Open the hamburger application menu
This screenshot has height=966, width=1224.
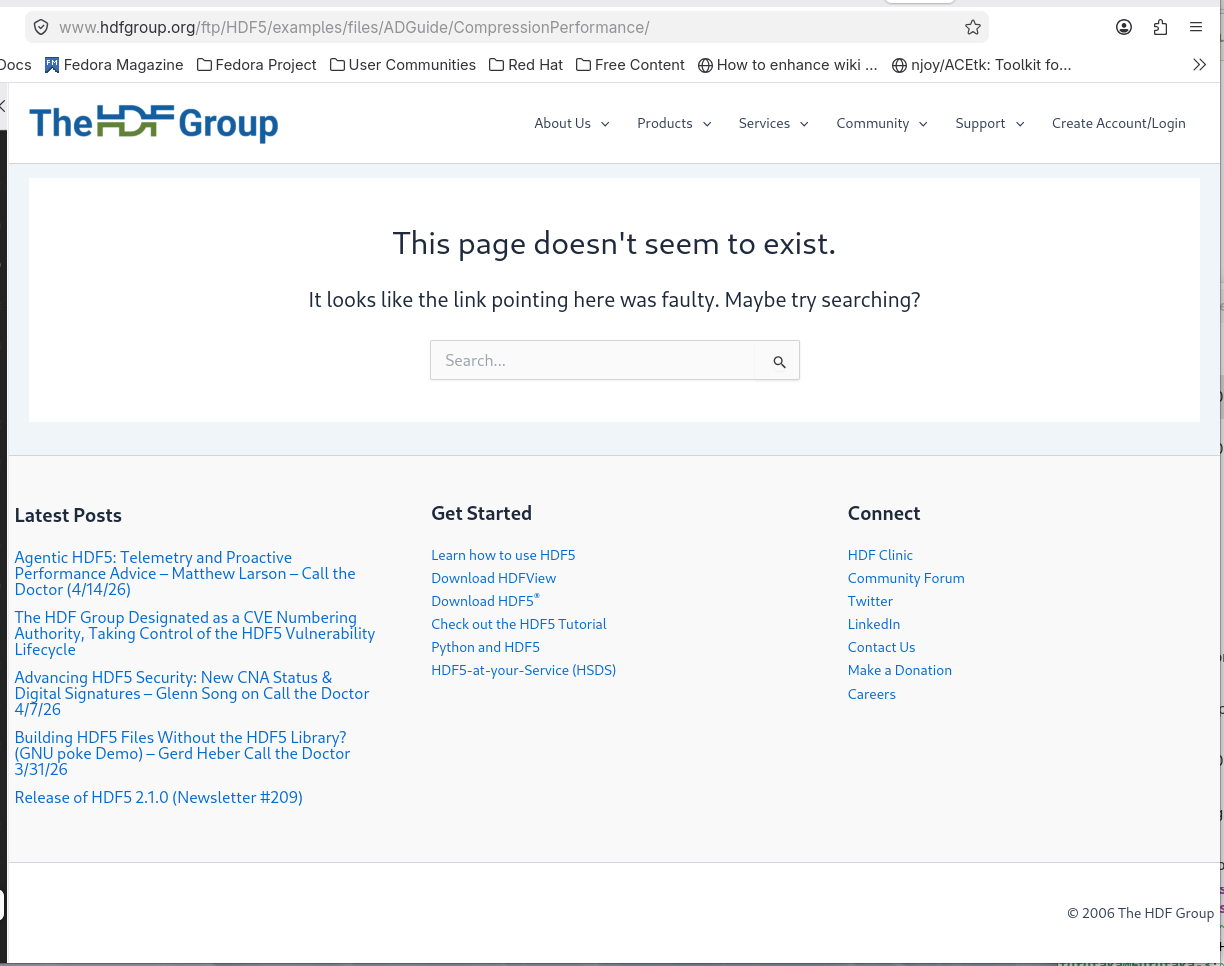pyautogui.click(x=1196, y=28)
